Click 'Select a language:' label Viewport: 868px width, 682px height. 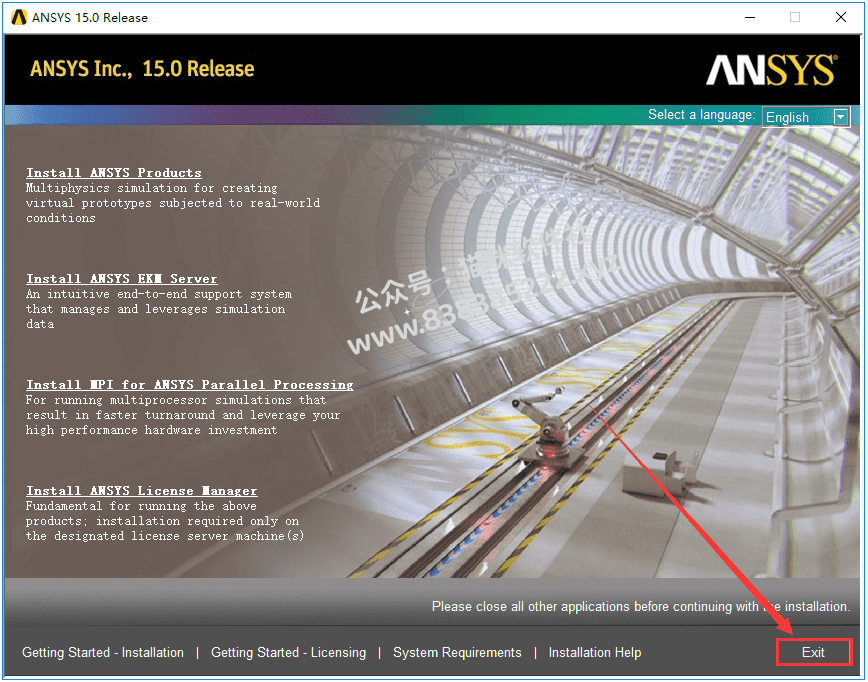701,115
